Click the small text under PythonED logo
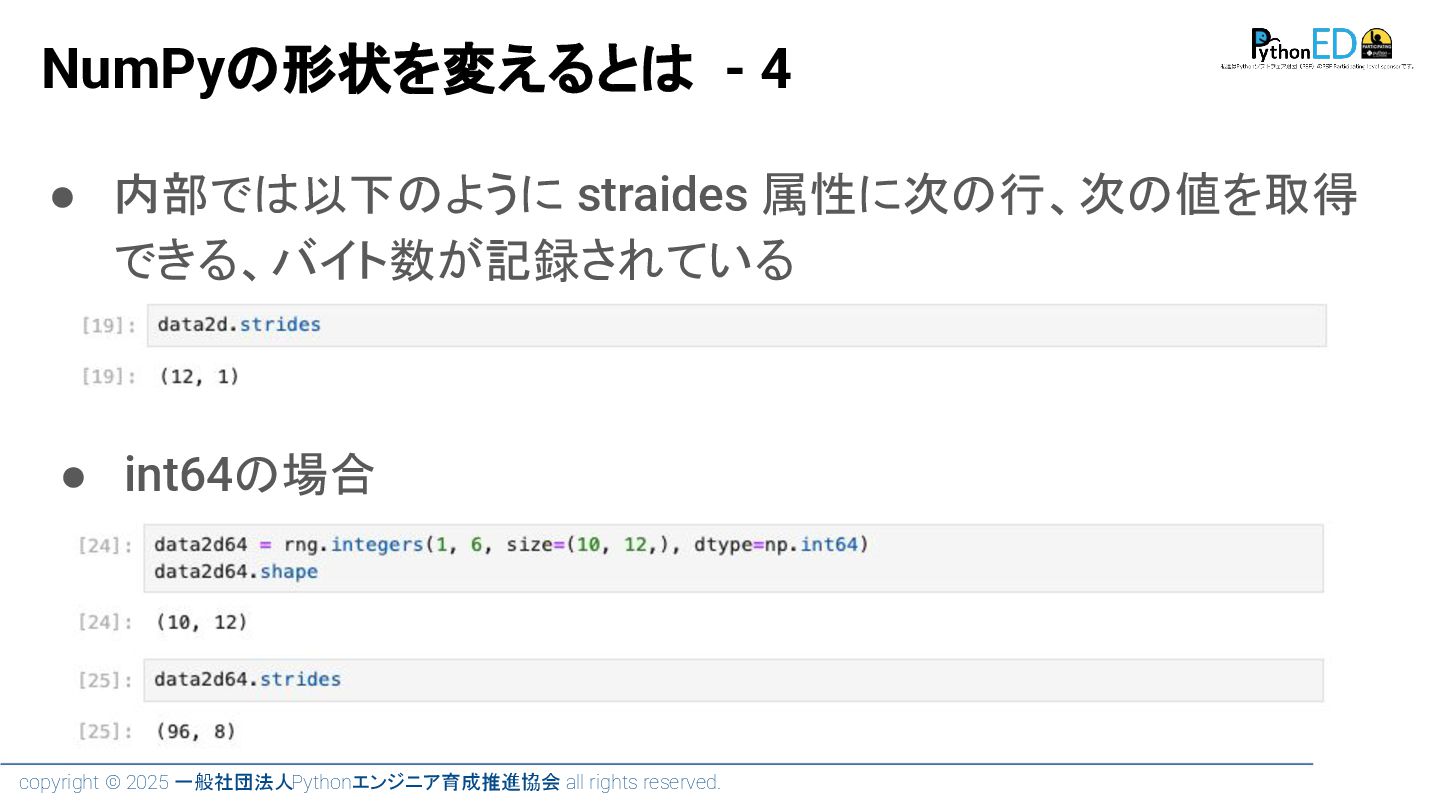The height and width of the screenshot is (810, 1440). click(1316, 67)
